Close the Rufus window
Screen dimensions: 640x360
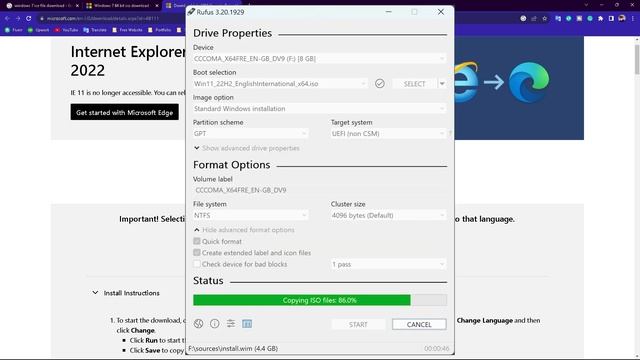441,12
